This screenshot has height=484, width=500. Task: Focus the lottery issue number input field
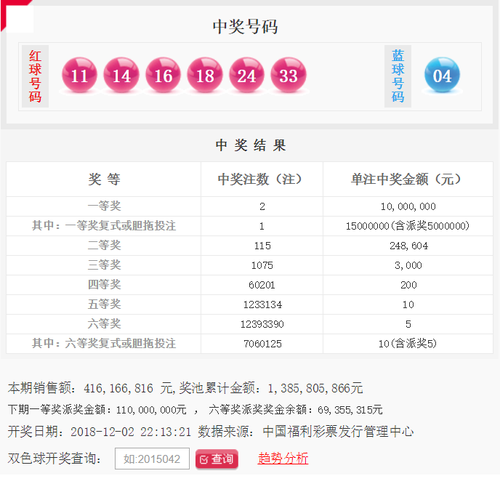[x=152, y=459]
